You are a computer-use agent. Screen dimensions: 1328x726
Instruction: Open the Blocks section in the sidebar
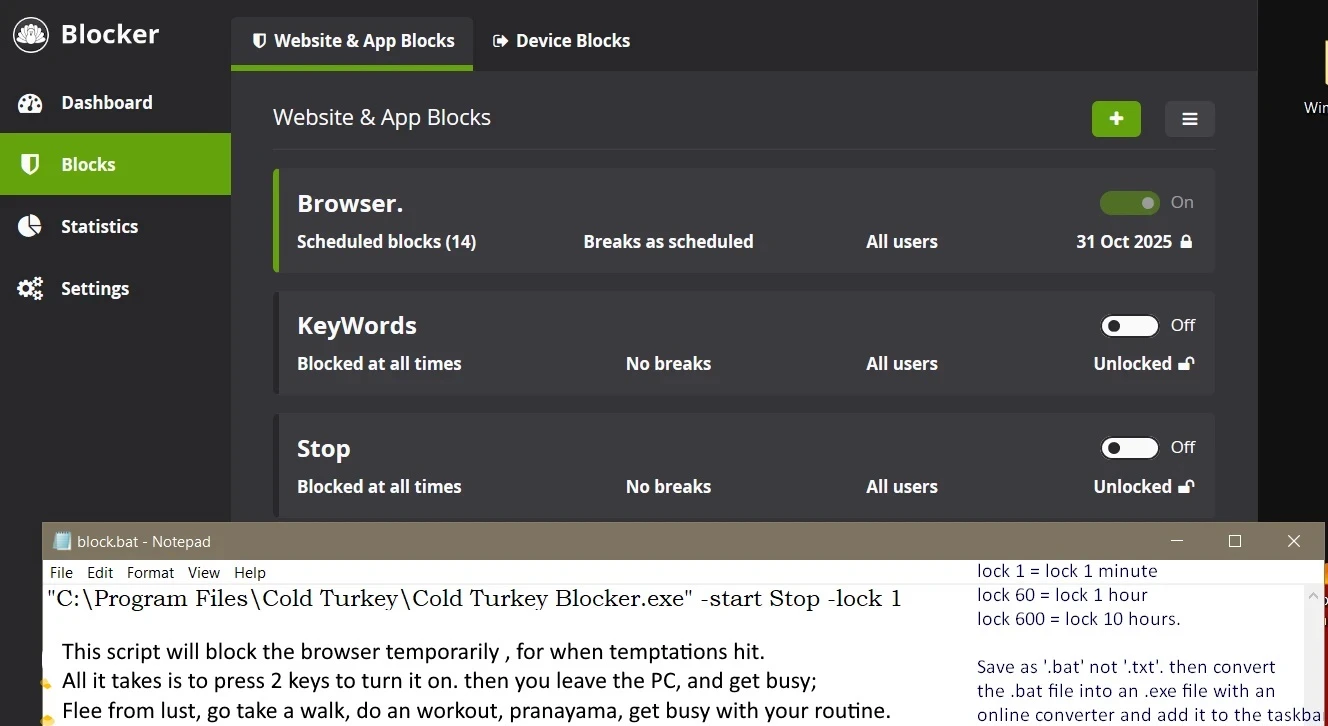pos(88,165)
